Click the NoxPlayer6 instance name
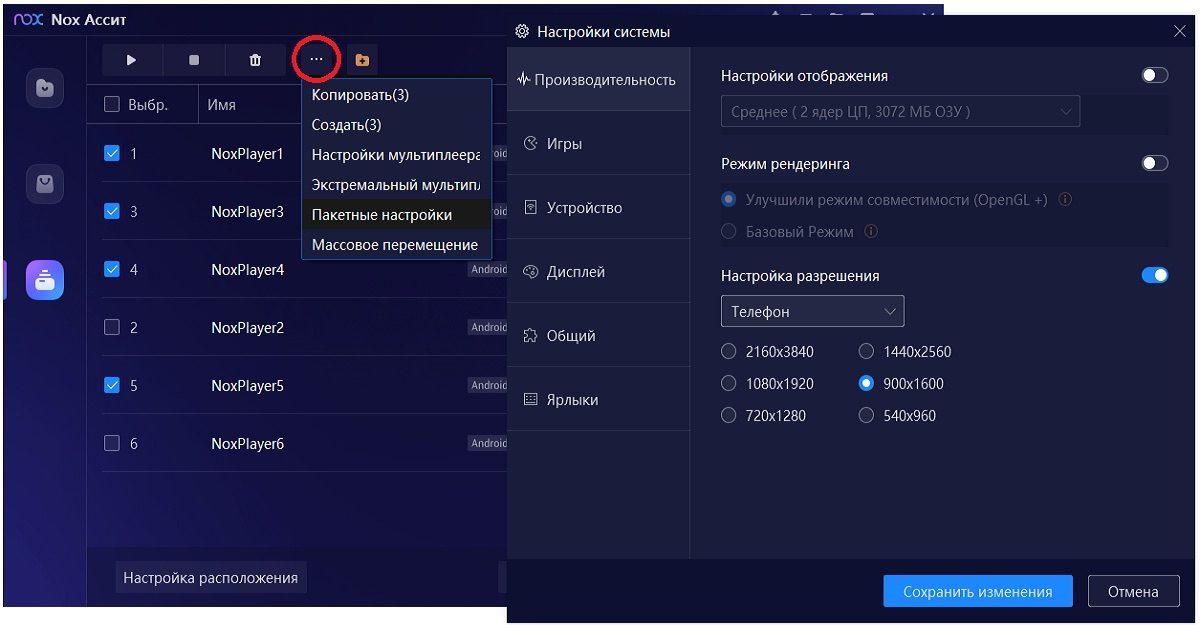Image resolution: width=1200 pixels, height=625 pixels. point(247,444)
